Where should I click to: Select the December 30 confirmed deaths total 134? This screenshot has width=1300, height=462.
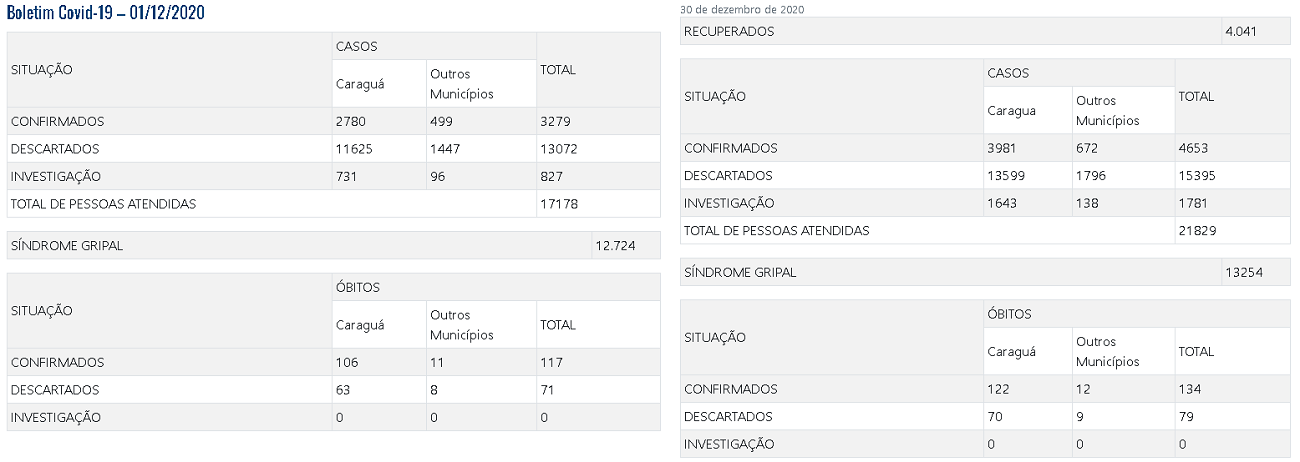pyautogui.click(x=1190, y=389)
